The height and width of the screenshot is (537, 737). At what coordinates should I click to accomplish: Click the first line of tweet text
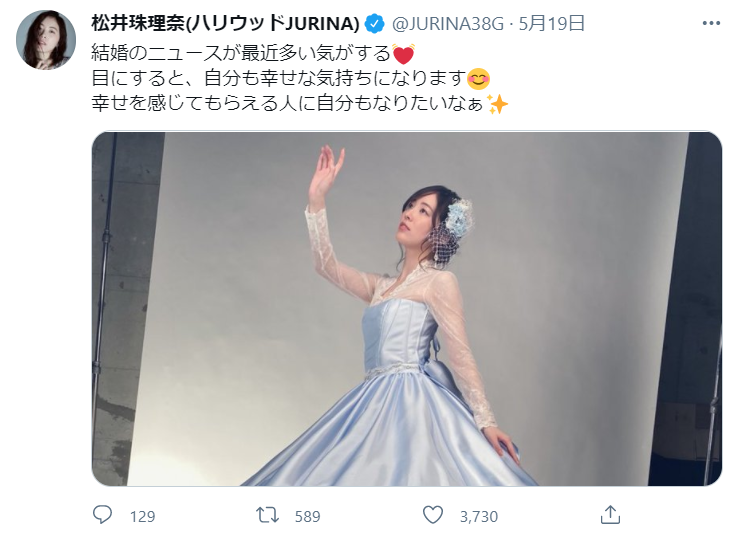253,54
